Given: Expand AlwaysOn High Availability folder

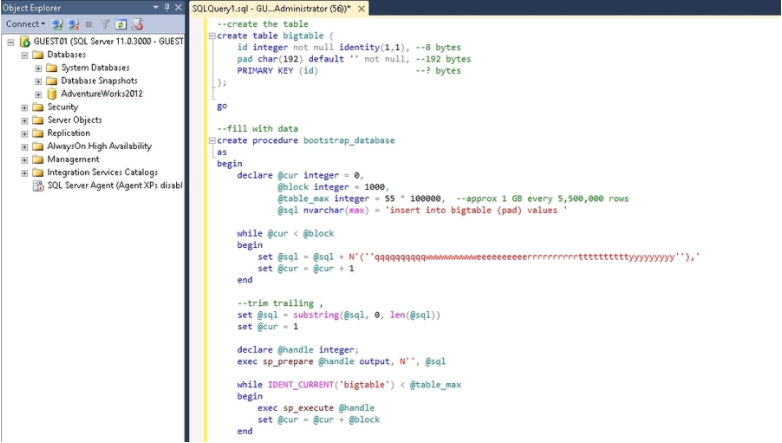Looking at the screenshot, I should tap(24, 147).
